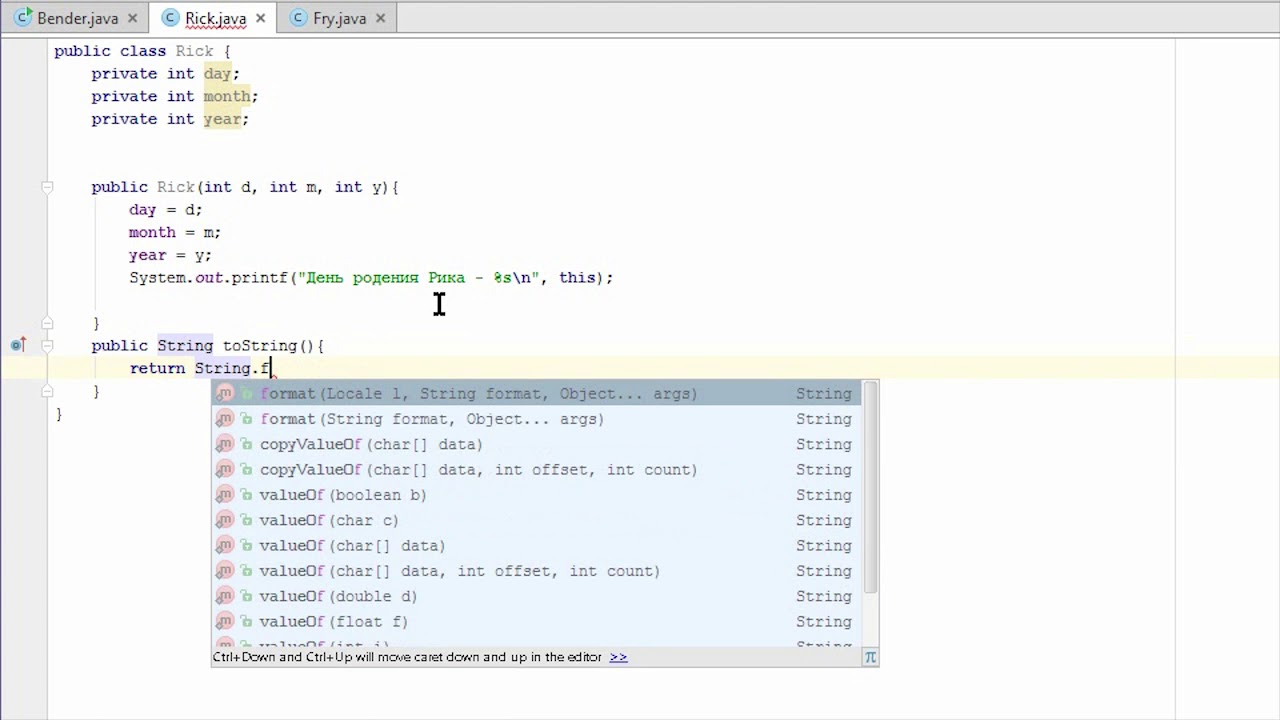This screenshot has width=1280, height=720.
Task: Choose valueOf(char c) completion
Action: [x=536, y=520]
